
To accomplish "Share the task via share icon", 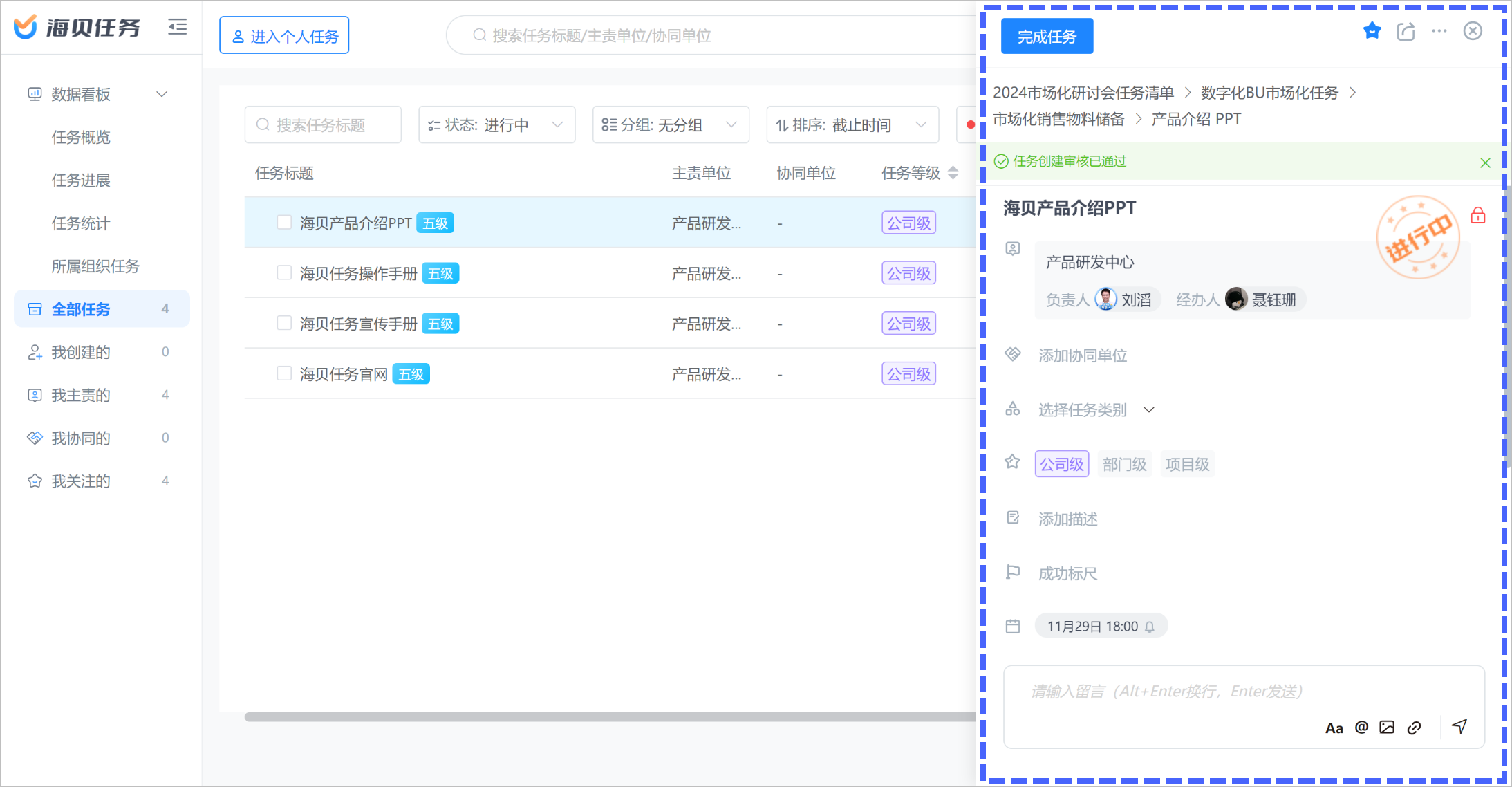I will (x=1406, y=31).
